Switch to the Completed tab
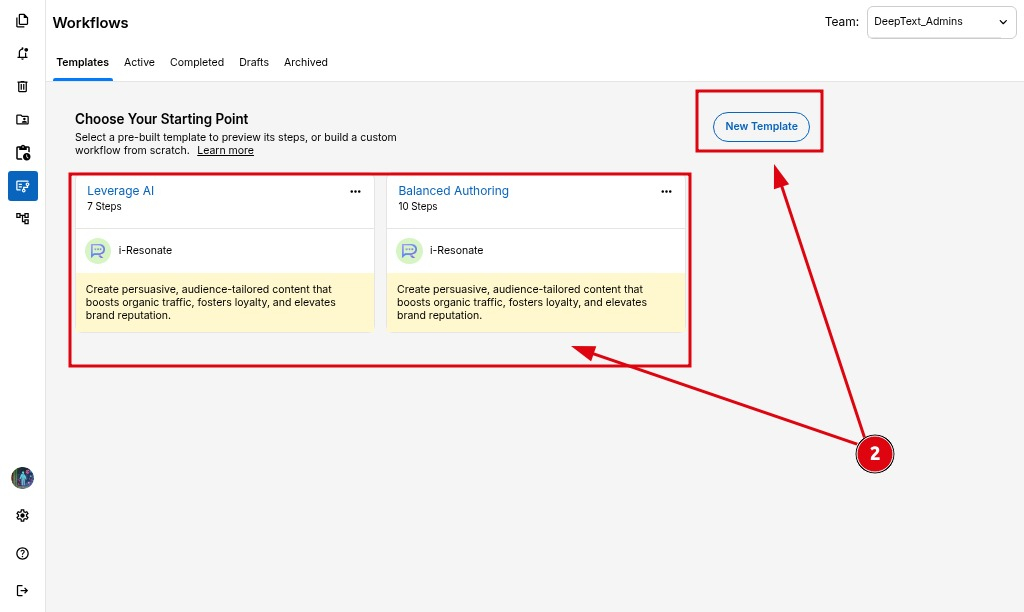Viewport: 1024px width, 612px height. click(x=197, y=62)
